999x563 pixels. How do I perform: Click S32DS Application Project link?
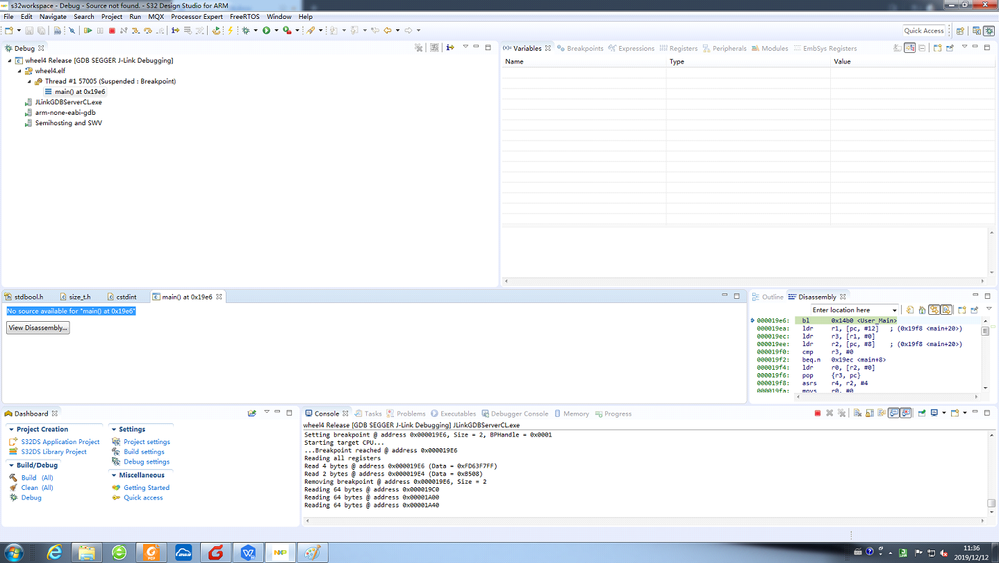click(61, 441)
